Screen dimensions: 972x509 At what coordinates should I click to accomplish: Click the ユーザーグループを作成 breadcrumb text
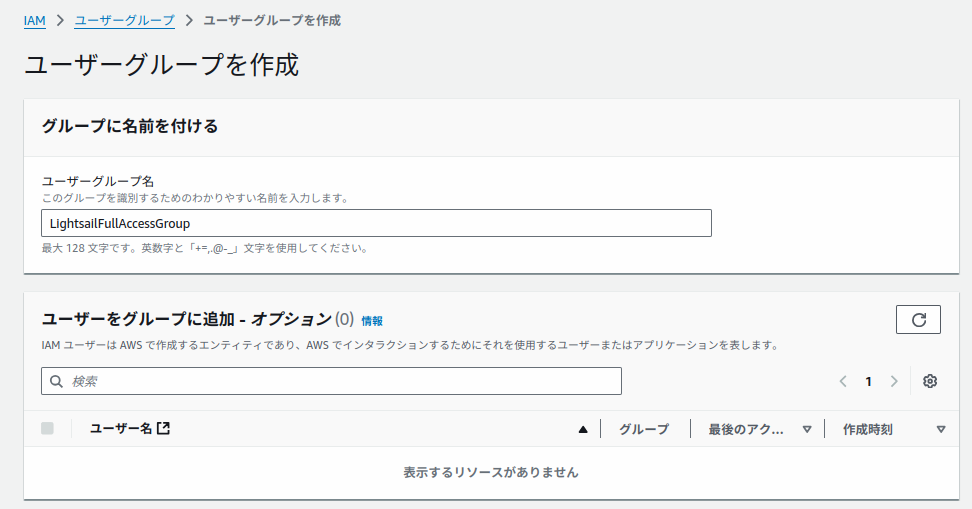coord(272,20)
